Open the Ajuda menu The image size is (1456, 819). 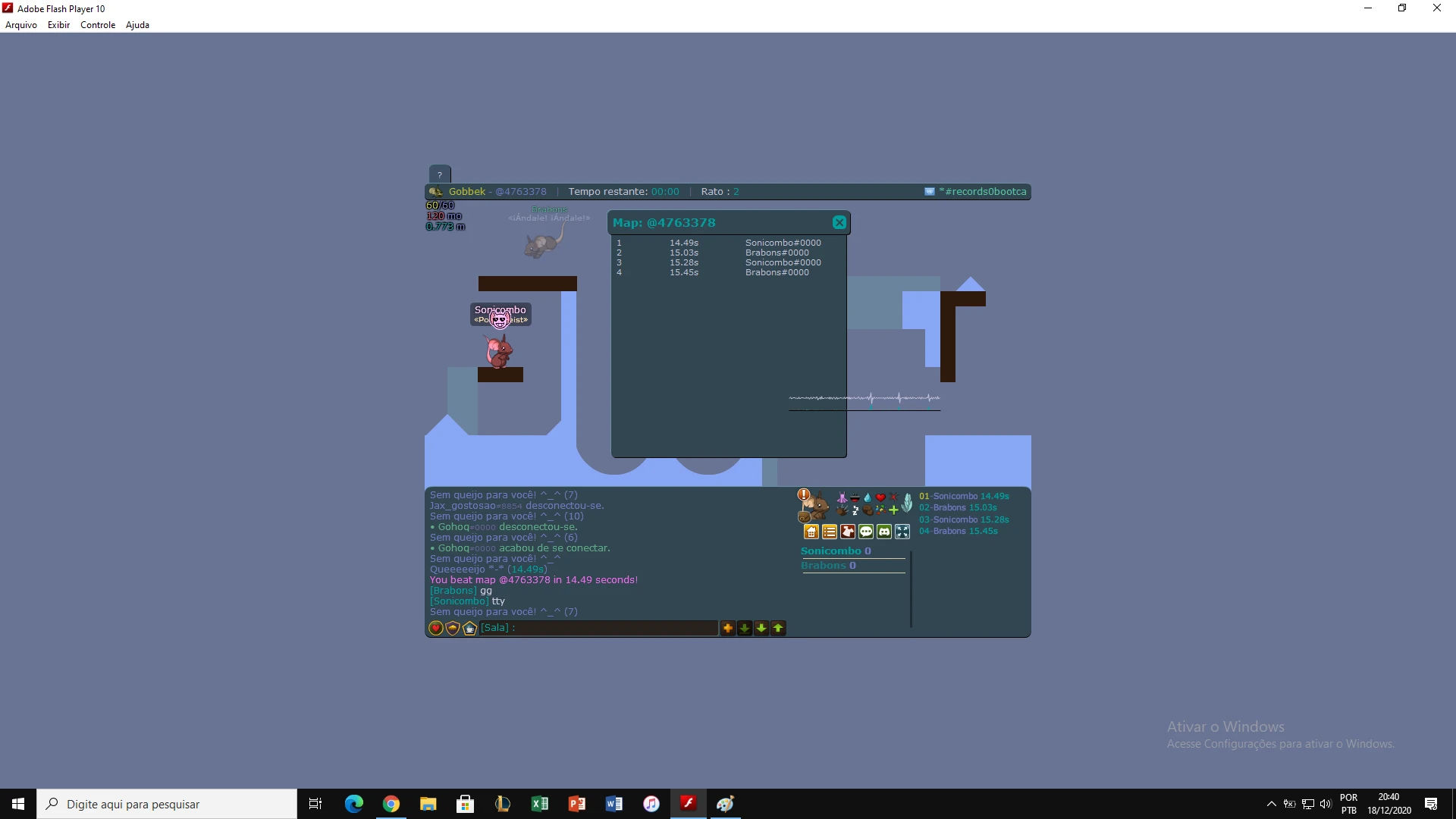click(x=137, y=25)
